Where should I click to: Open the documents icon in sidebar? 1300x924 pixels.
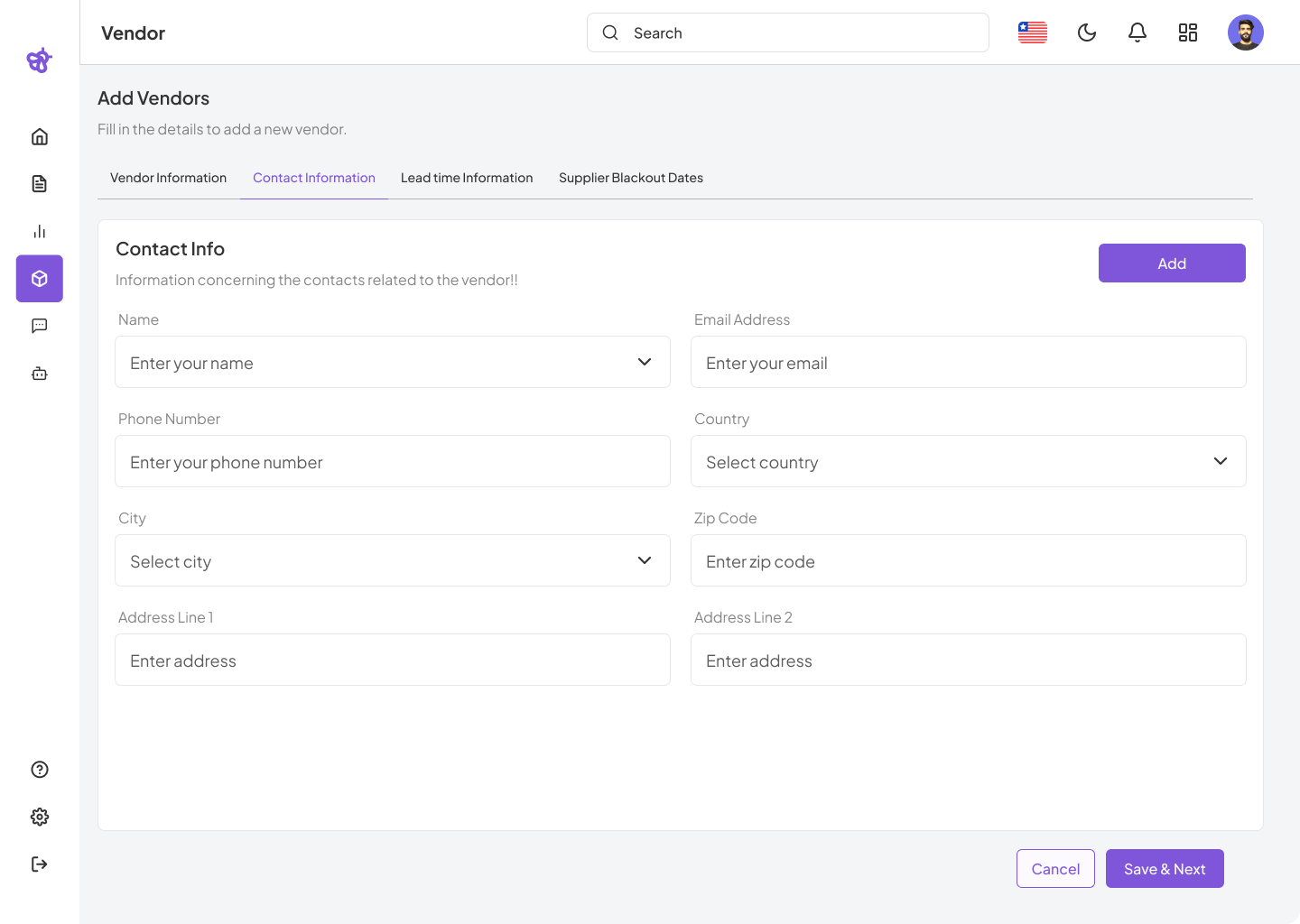[40, 184]
